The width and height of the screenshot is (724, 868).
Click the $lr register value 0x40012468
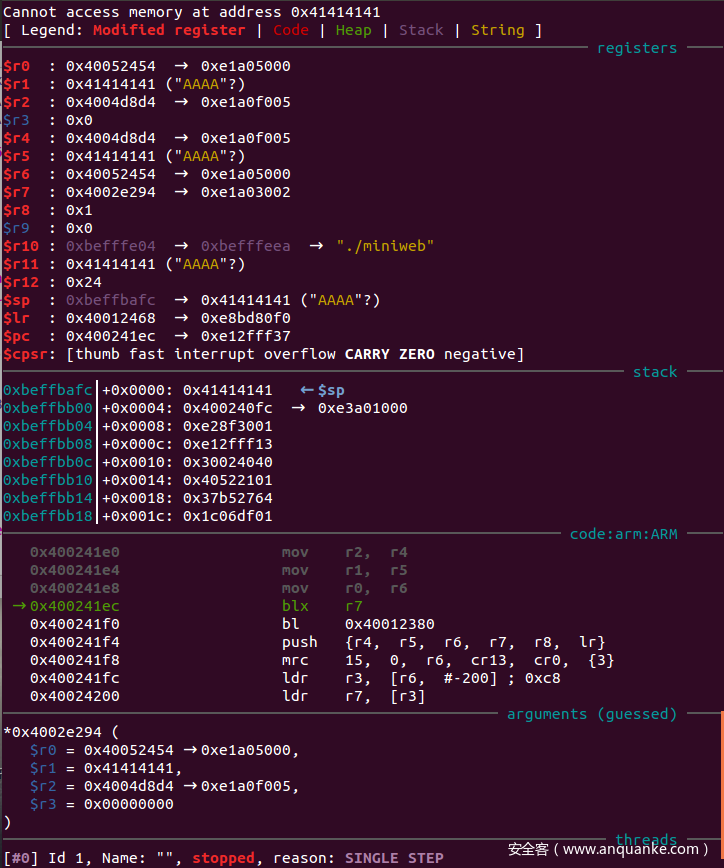tap(110, 318)
